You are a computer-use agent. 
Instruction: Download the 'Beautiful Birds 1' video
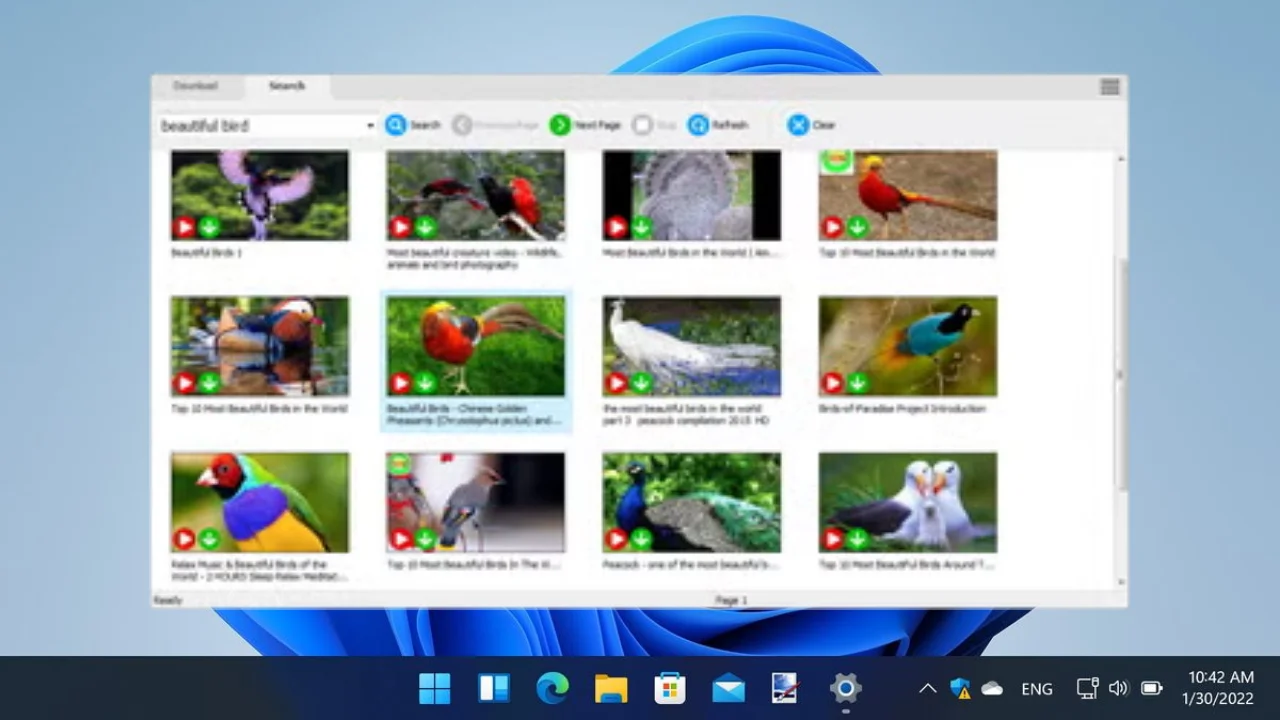(208, 227)
